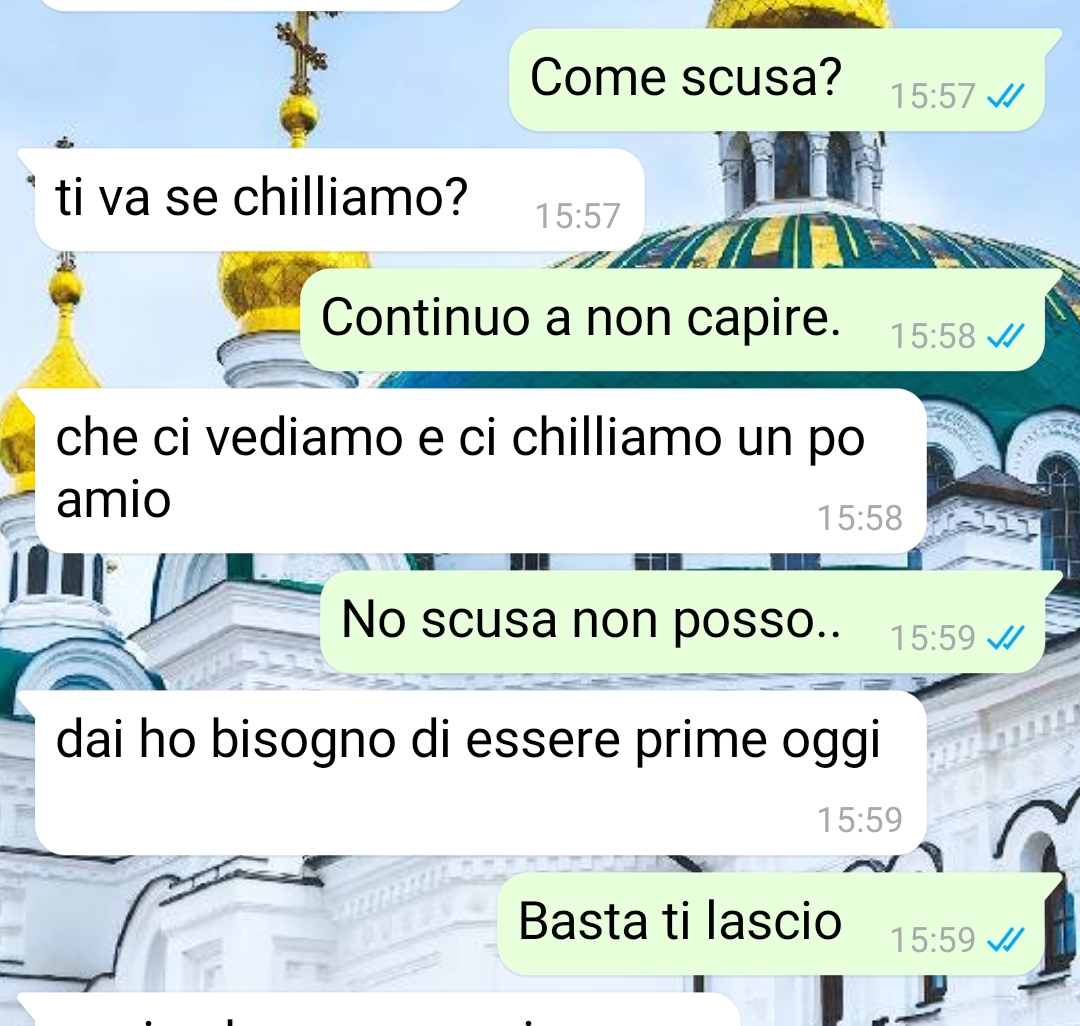1080x1026 pixels.
Task: Tap the 'Basta ti lascio' message bubble
Action: click(x=771, y=923)
